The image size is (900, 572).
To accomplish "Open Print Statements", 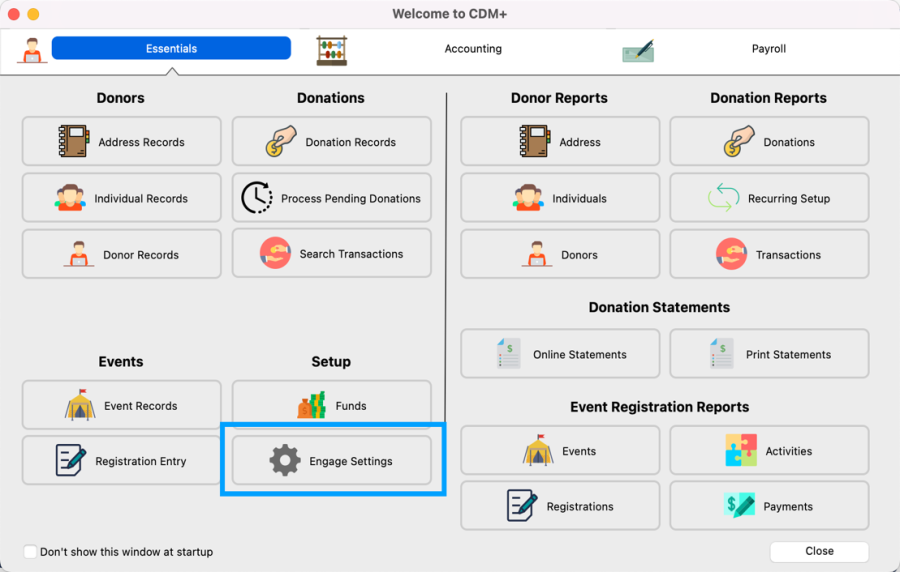I will pos(769,354).
